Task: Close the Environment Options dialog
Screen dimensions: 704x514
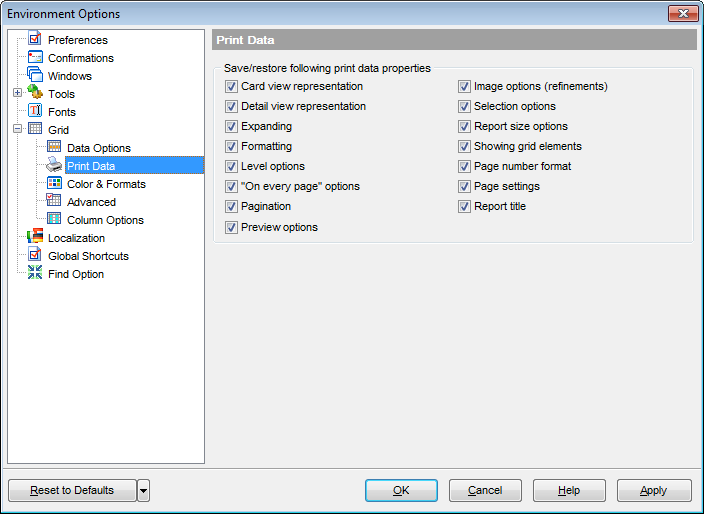Action: point(683,13)
